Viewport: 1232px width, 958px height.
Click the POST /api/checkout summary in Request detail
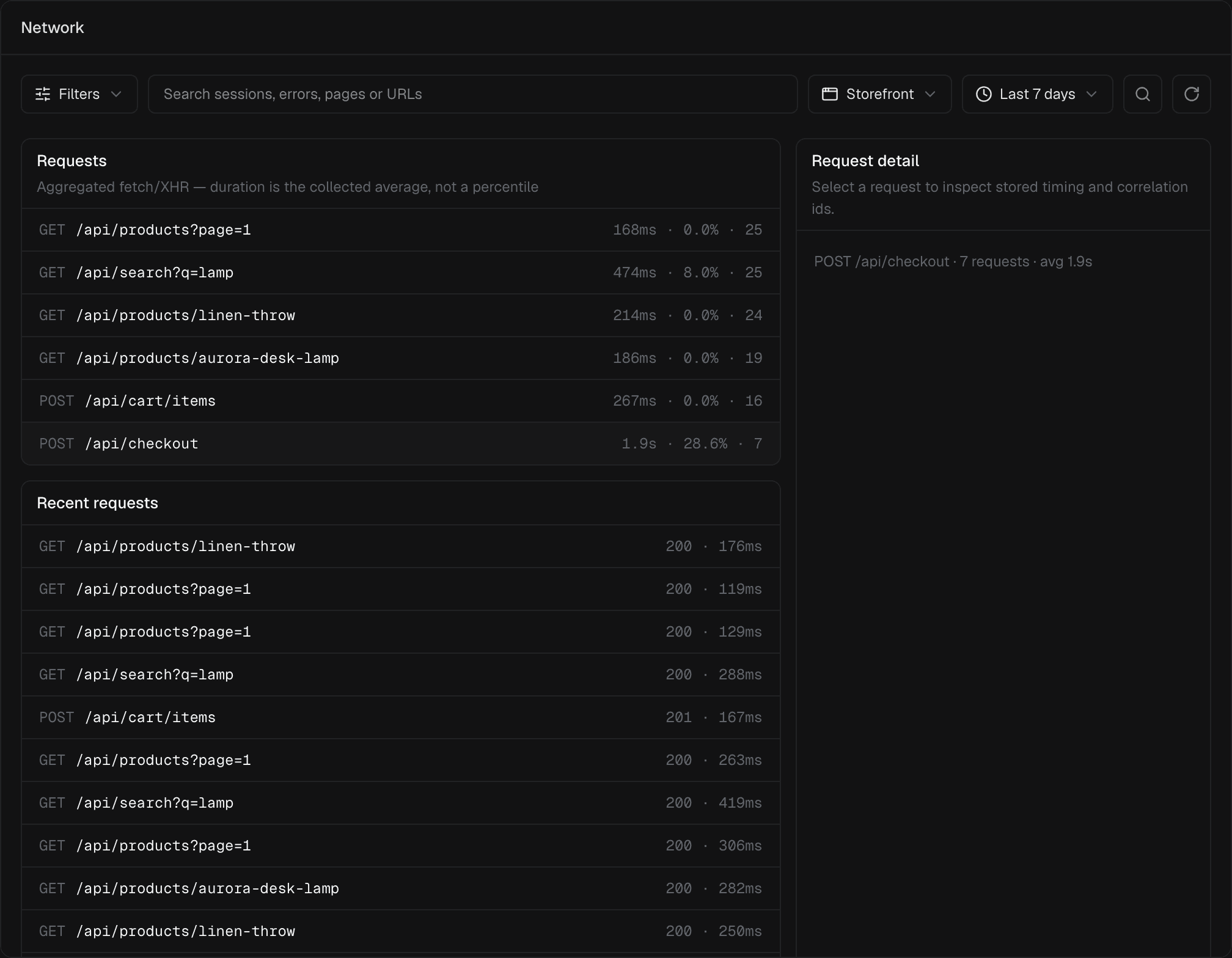tap(953, 261)
